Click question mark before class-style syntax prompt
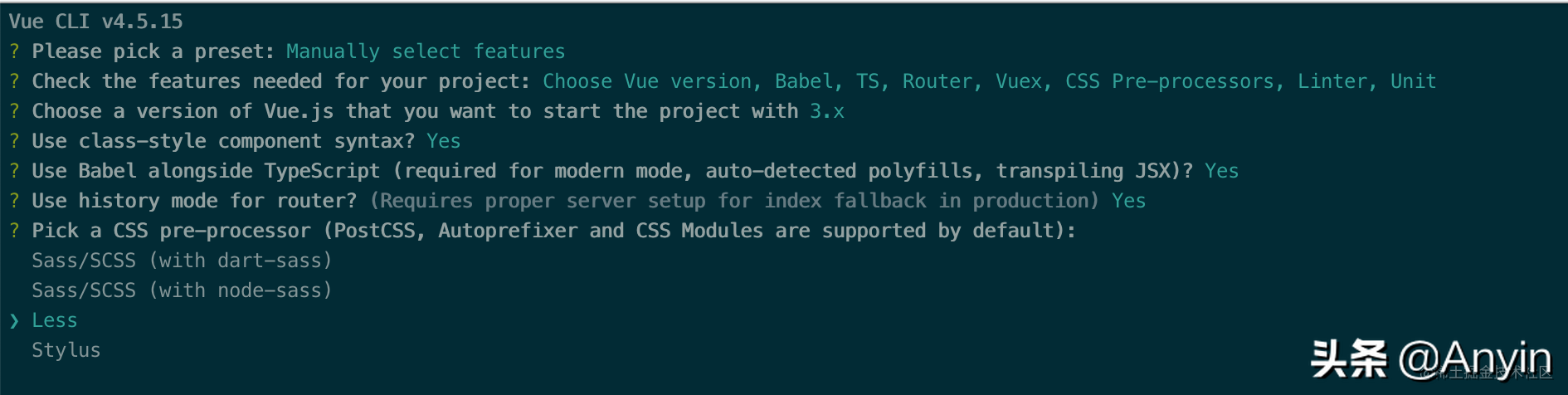Viewport: 1568px width, 395px height. click(14, 141)
